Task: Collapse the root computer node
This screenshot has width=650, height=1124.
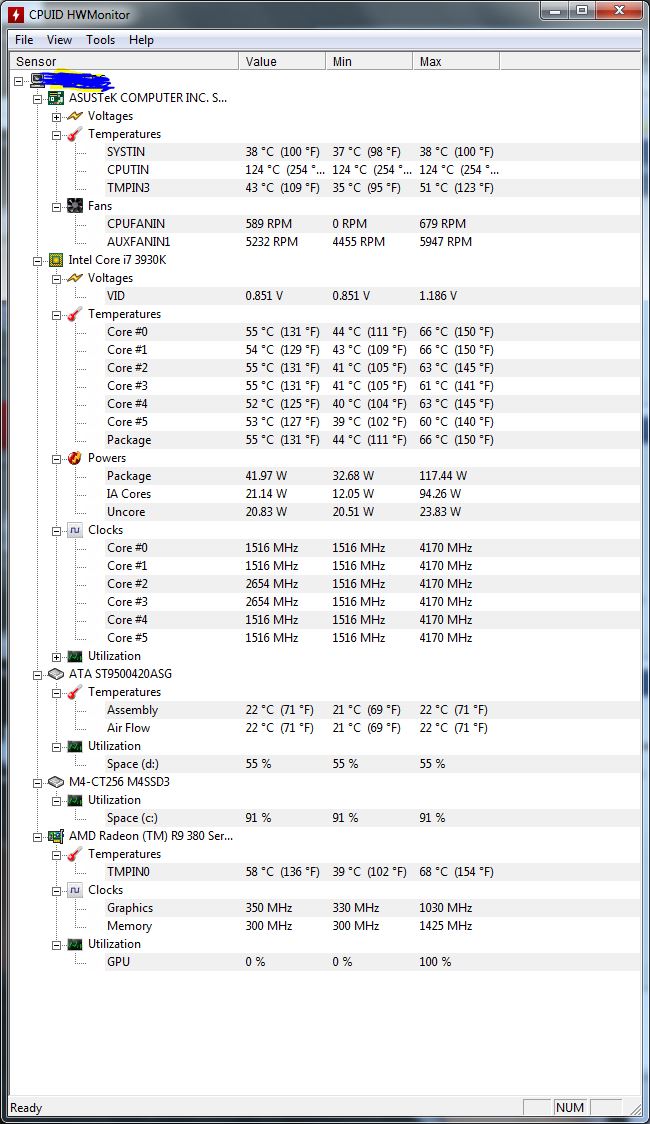Action: (x=19, y=81)
